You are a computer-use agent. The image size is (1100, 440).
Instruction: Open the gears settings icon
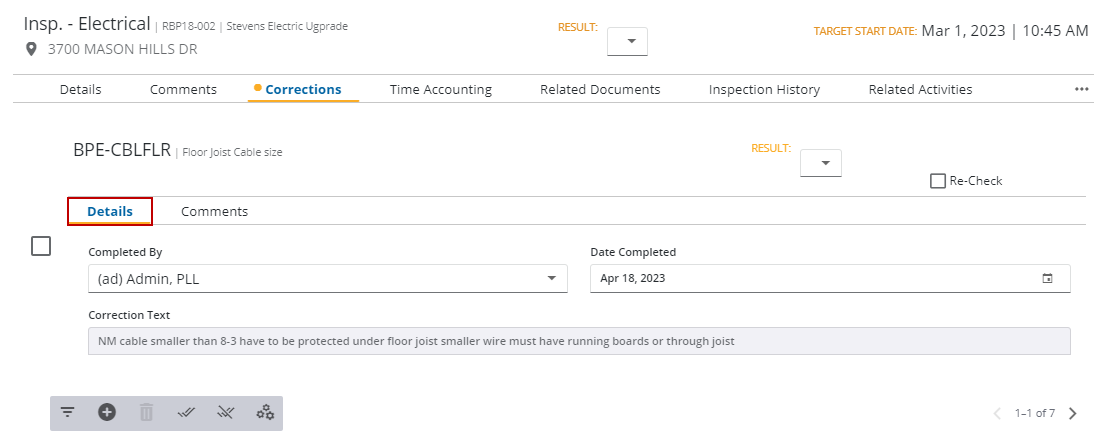click(265, 412)
